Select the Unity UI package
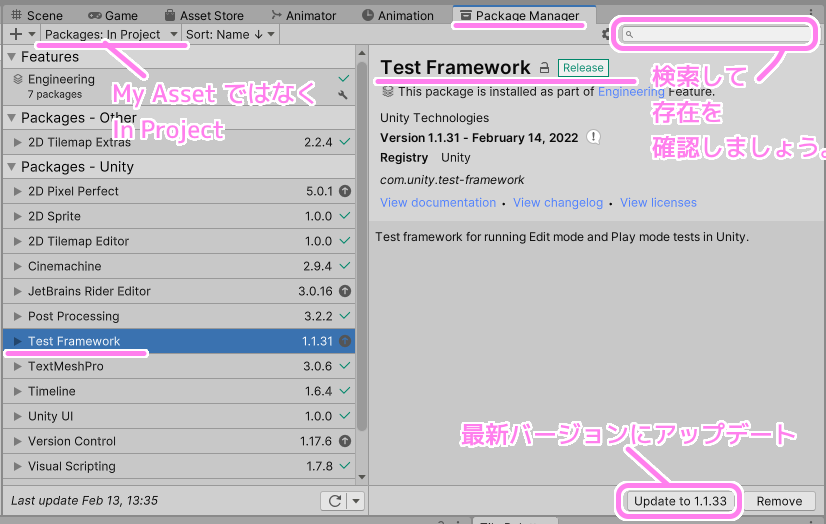 179,416
